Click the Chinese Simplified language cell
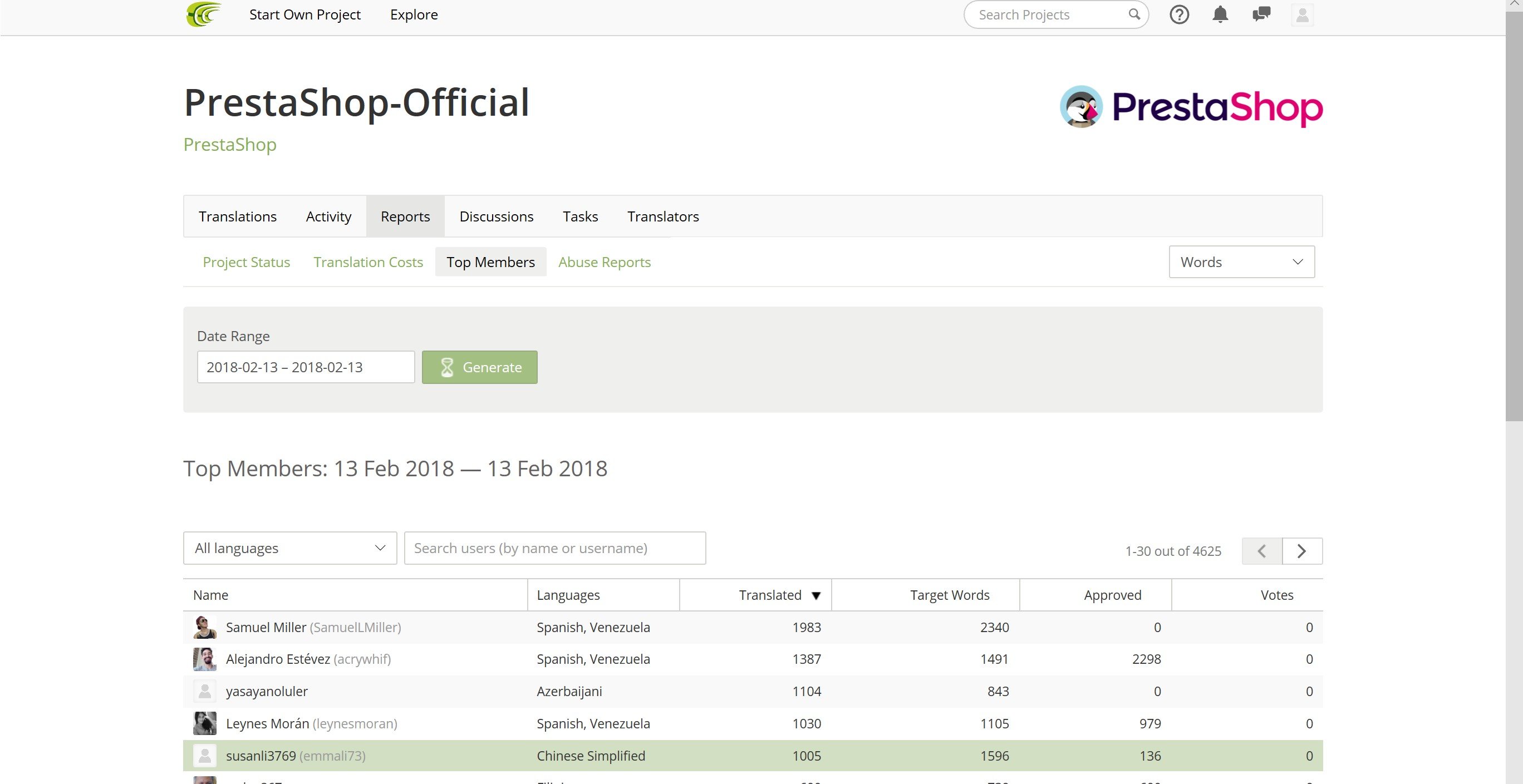This screenshot has width=1523, height=784. pos(591,756)
